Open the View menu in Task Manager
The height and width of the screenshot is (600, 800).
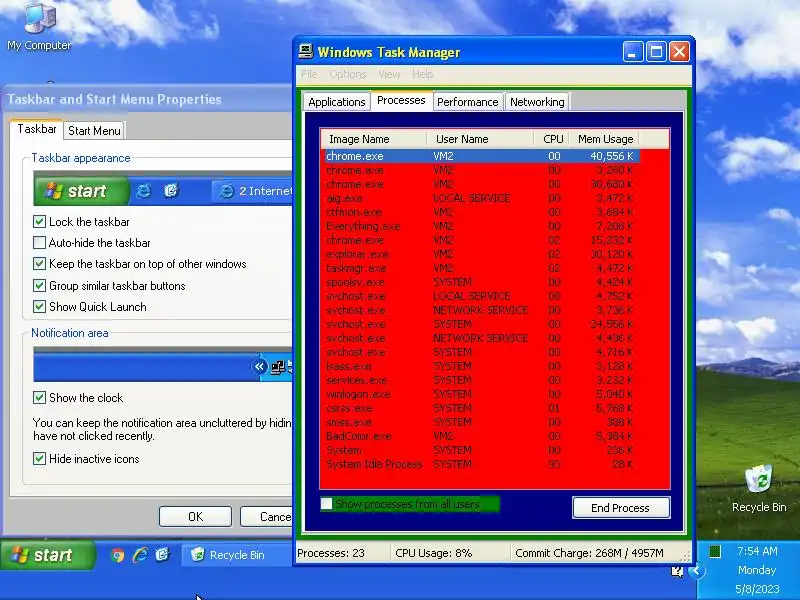click(389, 74)
